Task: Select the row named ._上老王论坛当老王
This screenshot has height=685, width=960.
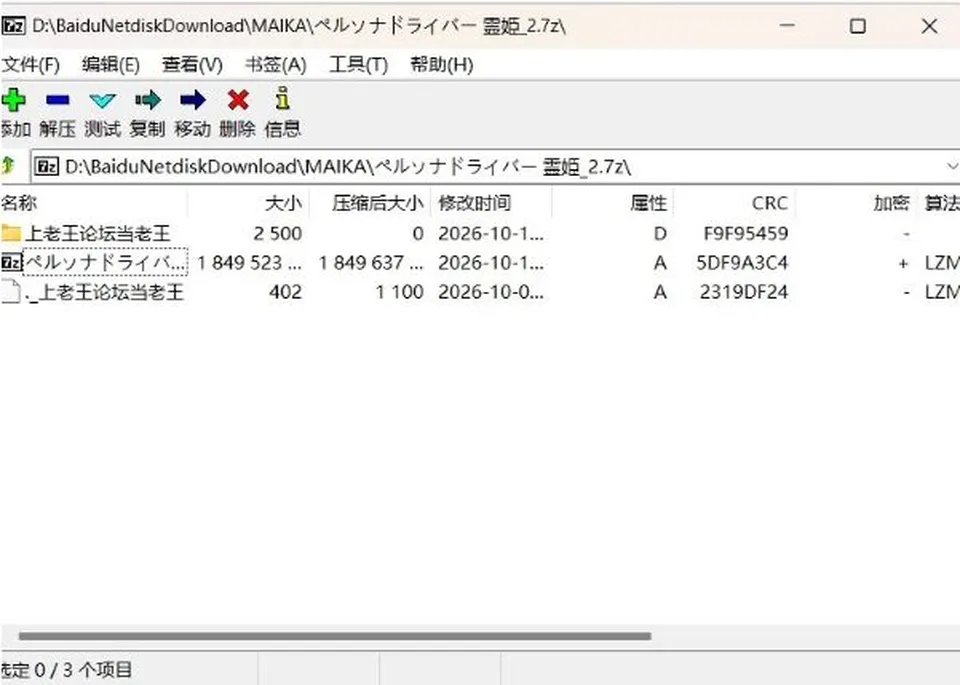Action: 480,292
